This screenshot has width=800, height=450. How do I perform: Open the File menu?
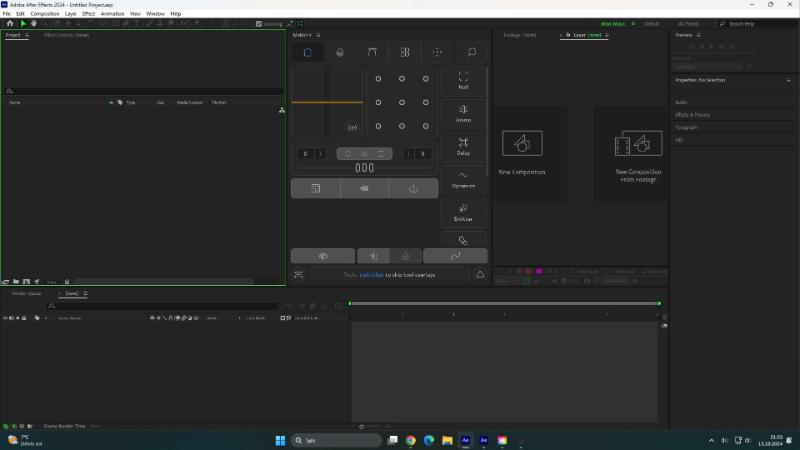coord(7,14)
